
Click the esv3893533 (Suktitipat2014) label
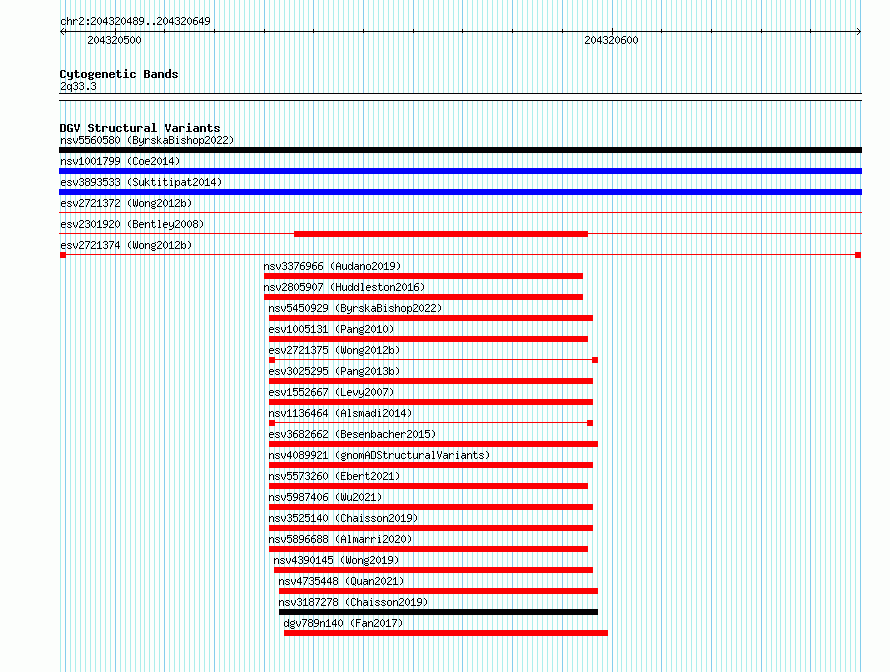coord(141,182)
